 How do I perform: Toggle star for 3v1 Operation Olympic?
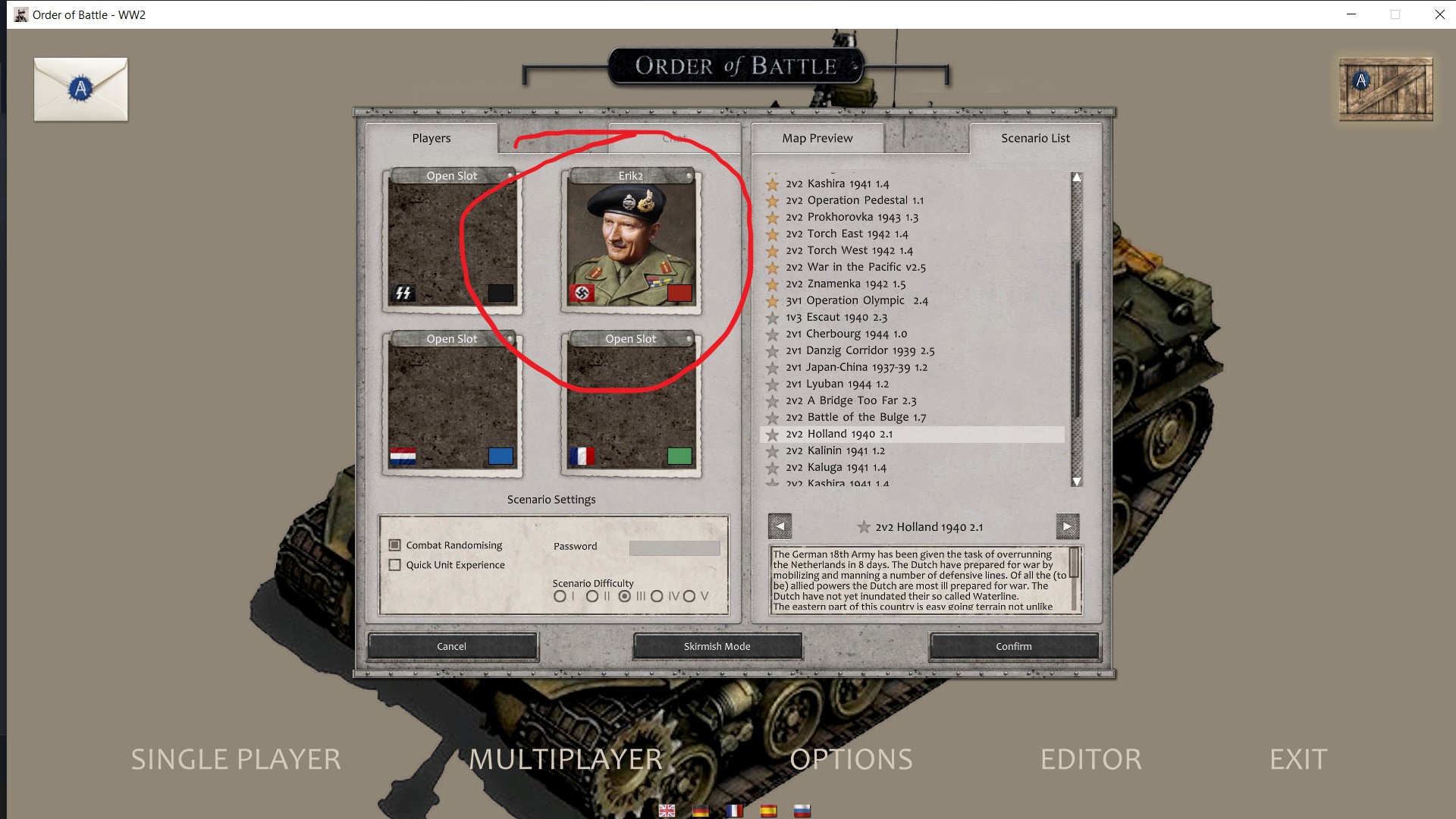(772, 300)
